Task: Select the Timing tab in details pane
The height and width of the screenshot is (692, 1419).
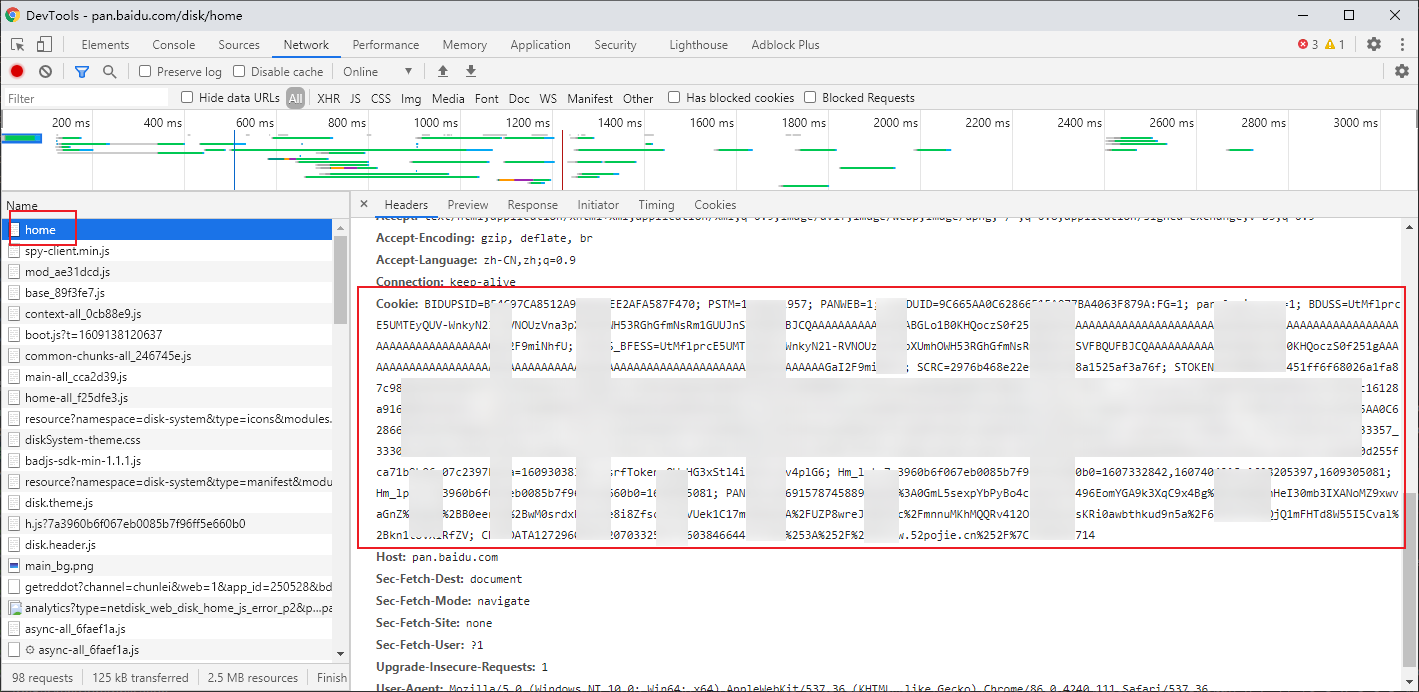Action: [656, 204]
